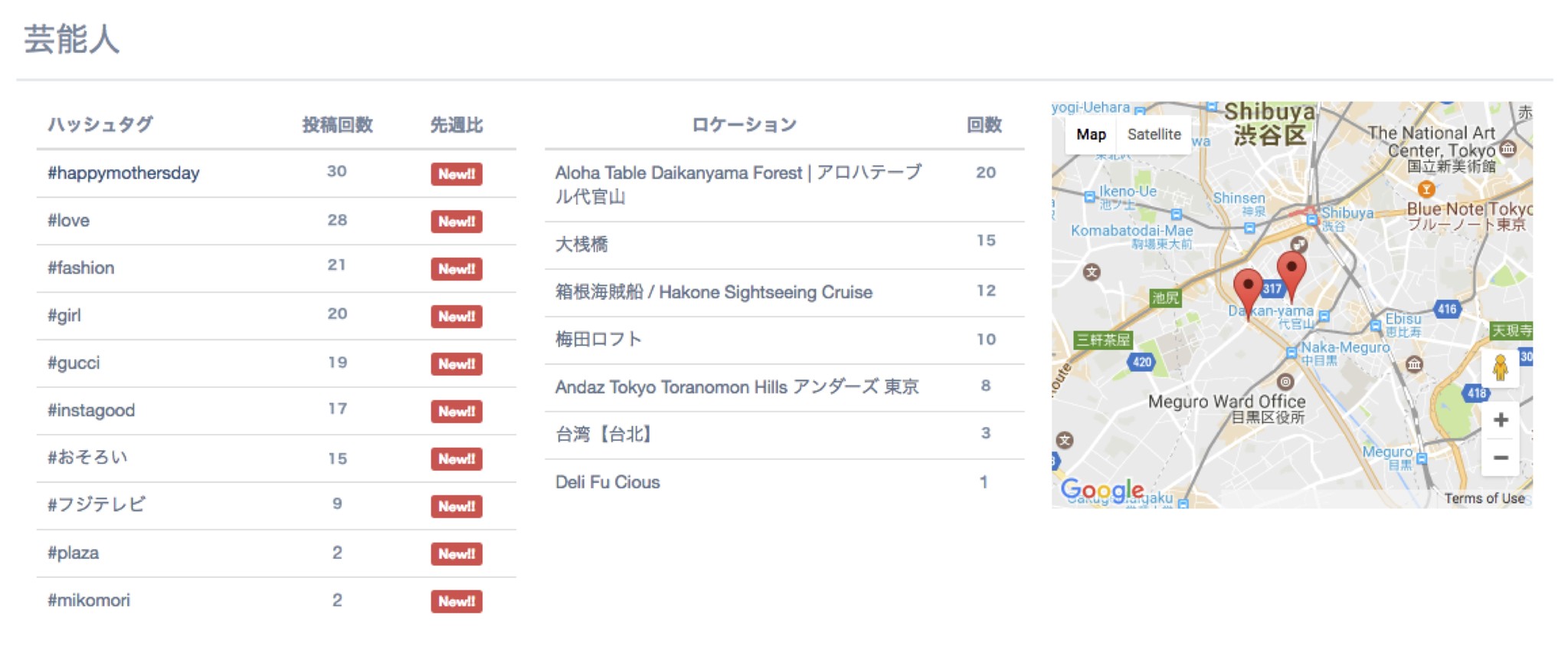Viewport: 1568px width, 647px height.
Task: Select the #instagood hashtag
Action: pos(91,411)
